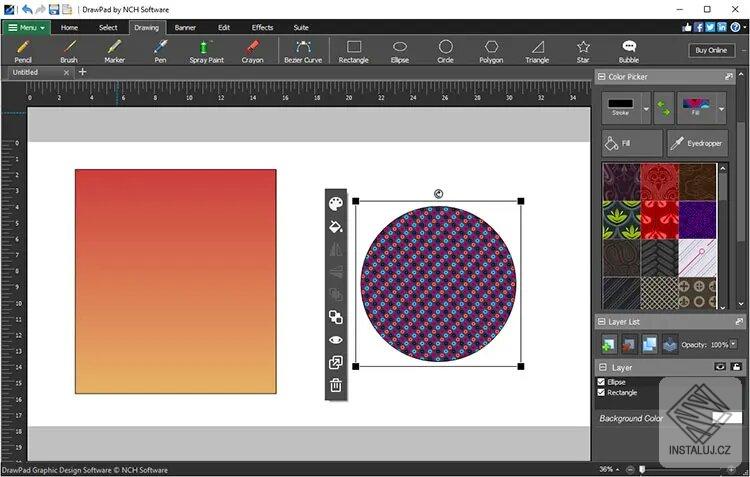Collapse the Color Picker panel
This screenshot has height=477, width=750.
[x=602, y=76]
